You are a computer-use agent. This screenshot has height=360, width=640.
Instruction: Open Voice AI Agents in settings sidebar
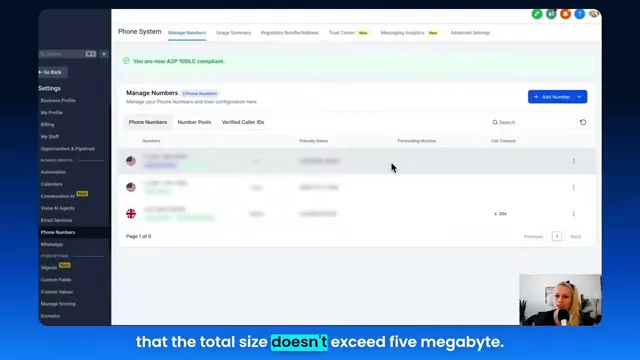58,208
